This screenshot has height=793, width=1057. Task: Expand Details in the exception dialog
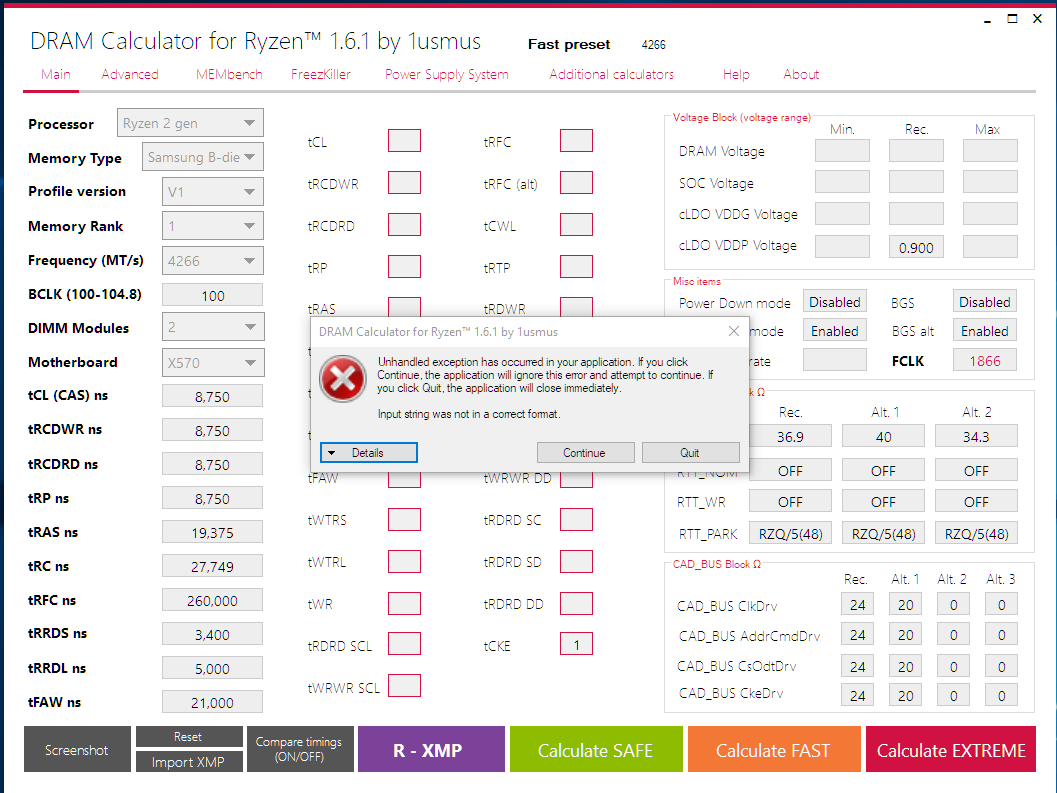[369, 452]
